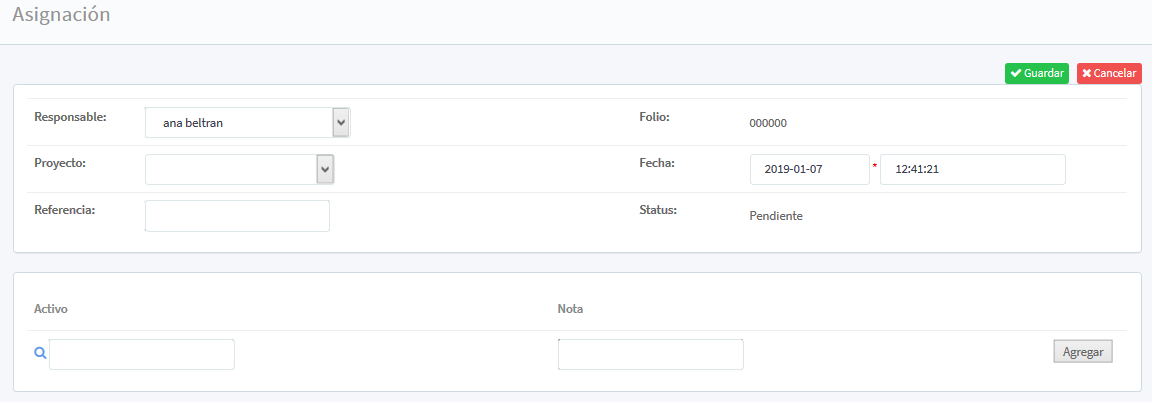Click the Asignación page heading

tap(61, 15)
